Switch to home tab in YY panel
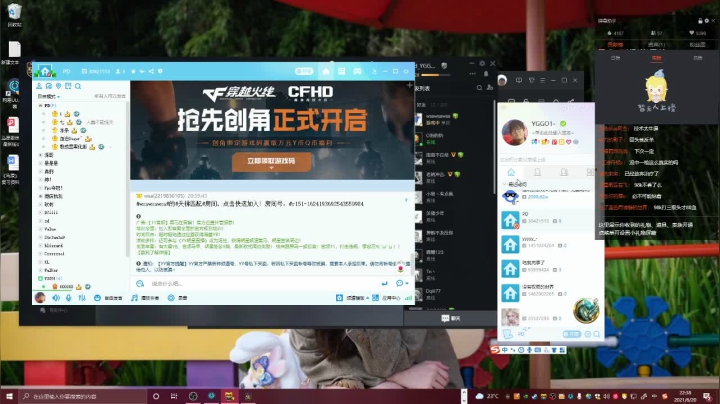This screenshot has height=404, width=720. coord(511,172)
